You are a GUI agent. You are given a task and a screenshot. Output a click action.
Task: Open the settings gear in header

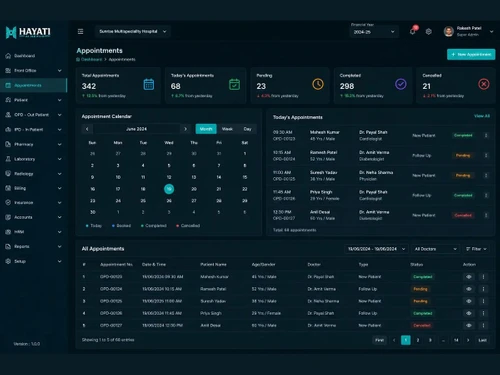(429, 31)
